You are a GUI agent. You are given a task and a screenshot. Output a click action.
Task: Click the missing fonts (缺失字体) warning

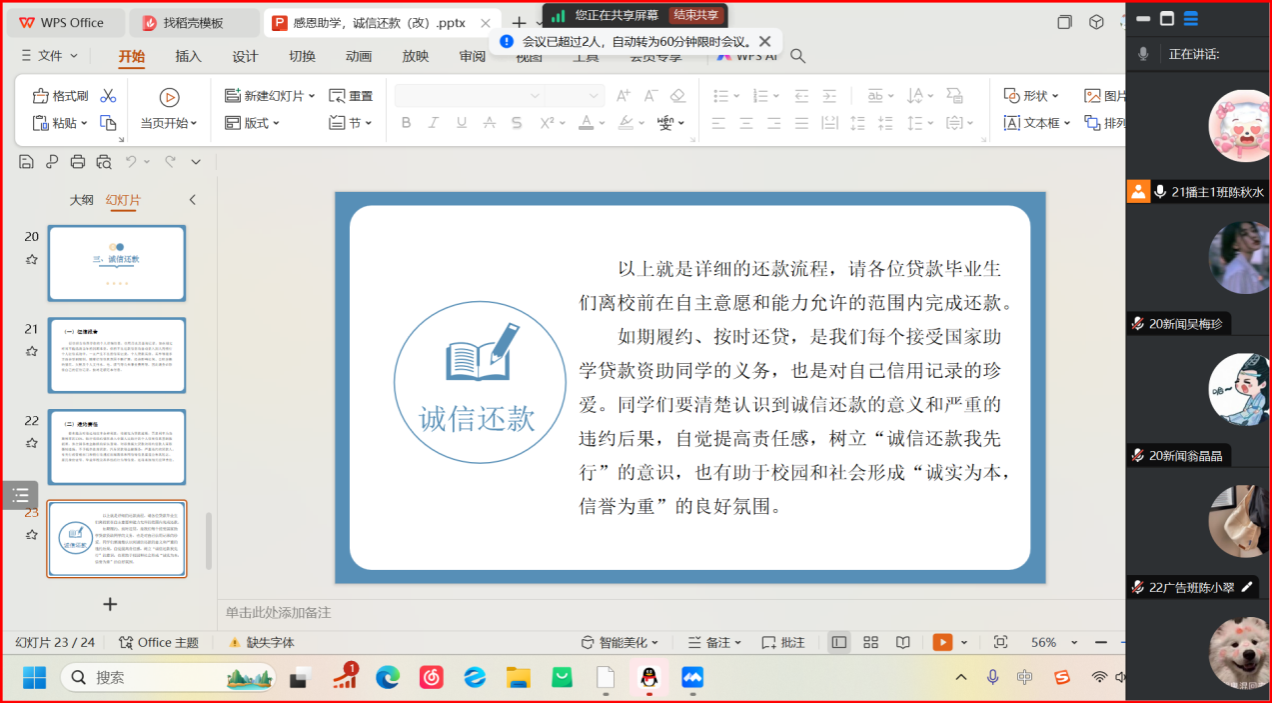(x=261, y=642)
